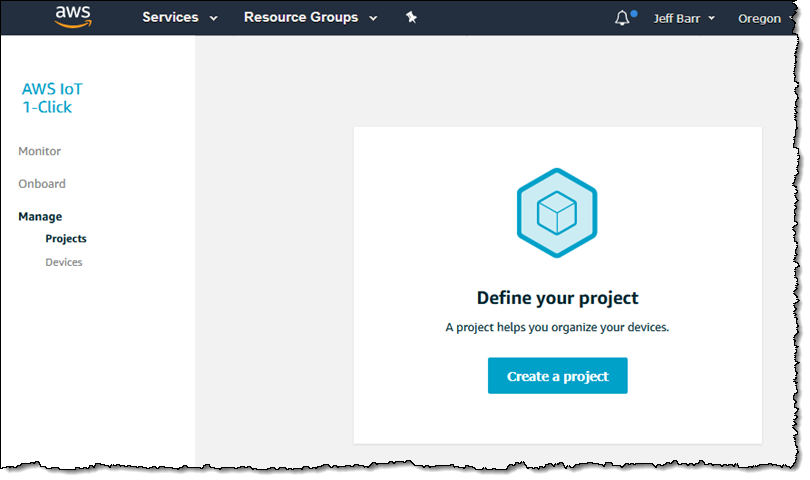The height and width of the screenshot is (480, 810).
Task: Click the Jeff Barr dropdown caret
Action: (711, 19)
